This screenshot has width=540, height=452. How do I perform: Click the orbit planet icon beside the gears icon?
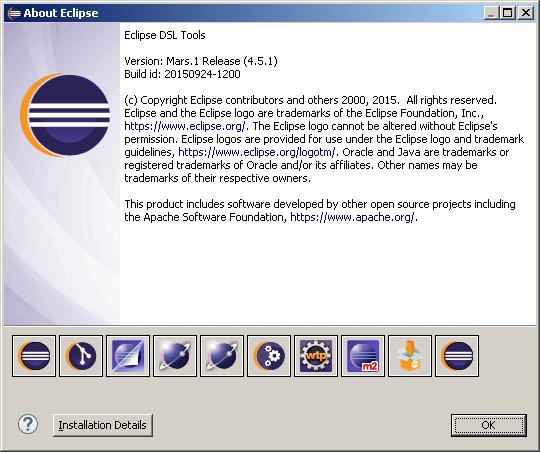tap(222, 356)
